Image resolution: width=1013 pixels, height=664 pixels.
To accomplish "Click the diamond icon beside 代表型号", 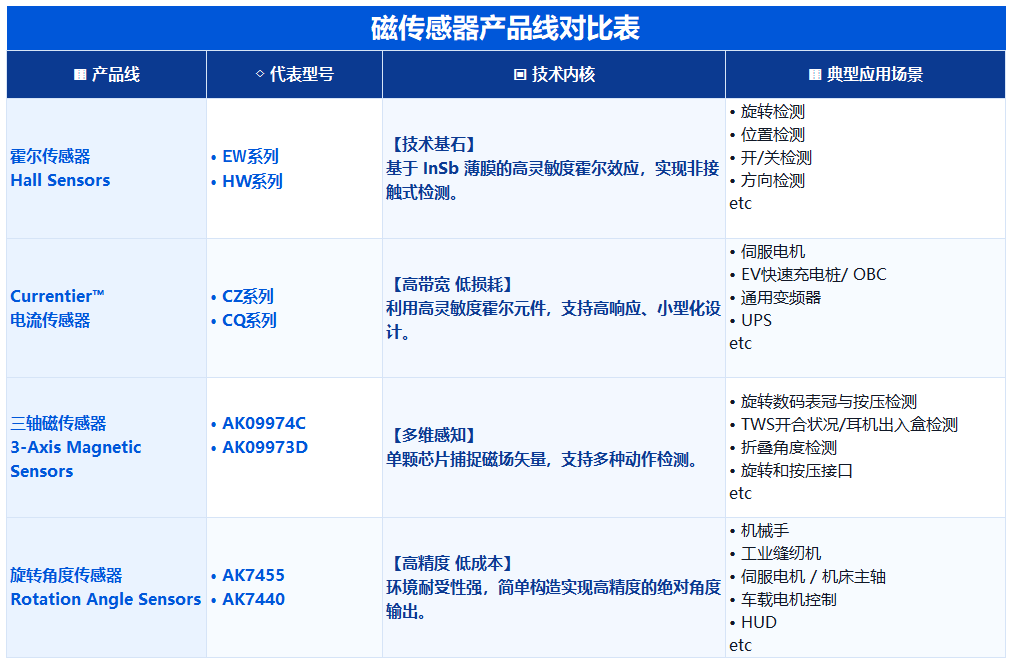I will tap(260, 74).
